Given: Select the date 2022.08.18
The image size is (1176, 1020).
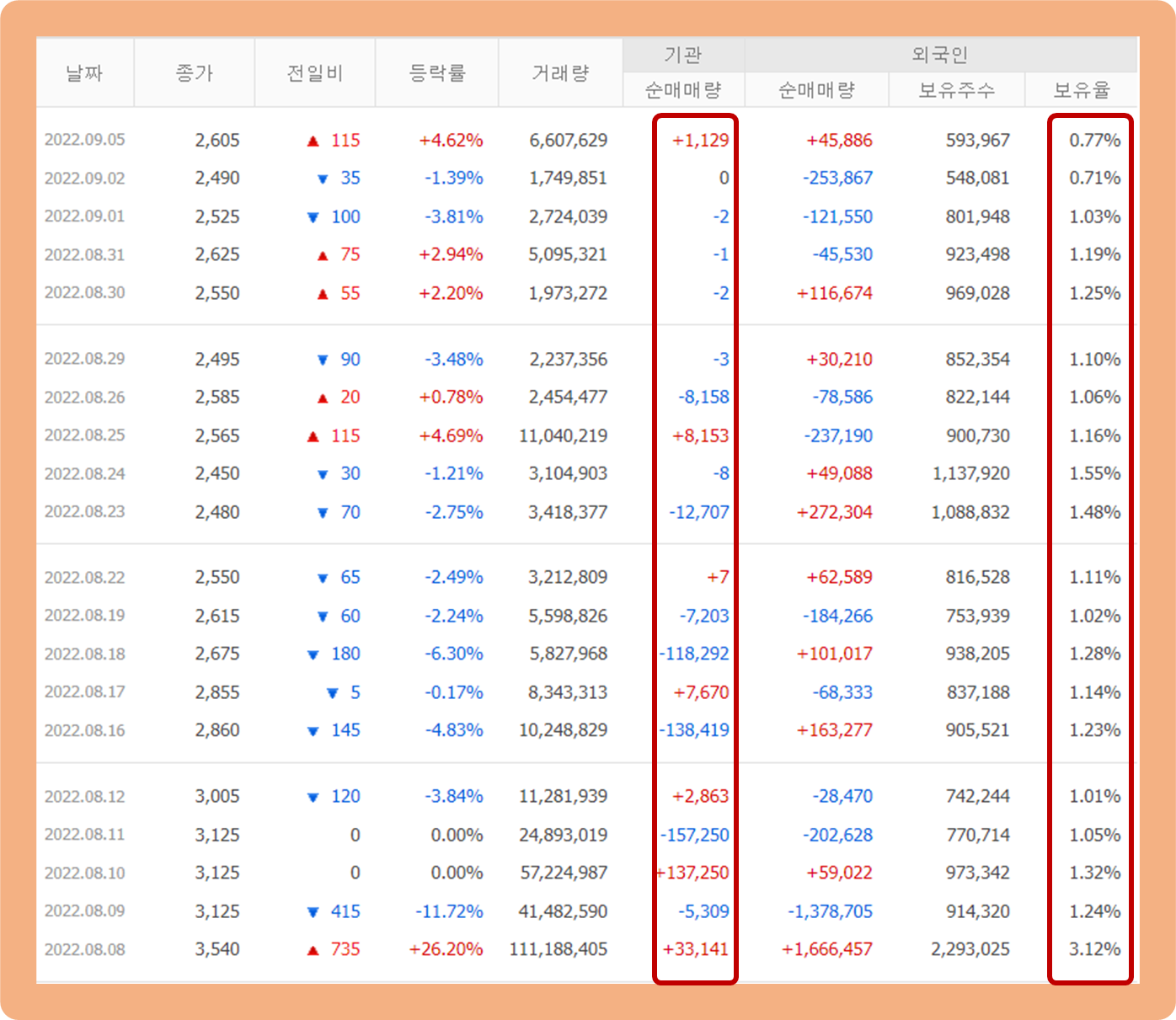Looking at the screenshot, I should [84, 654].
